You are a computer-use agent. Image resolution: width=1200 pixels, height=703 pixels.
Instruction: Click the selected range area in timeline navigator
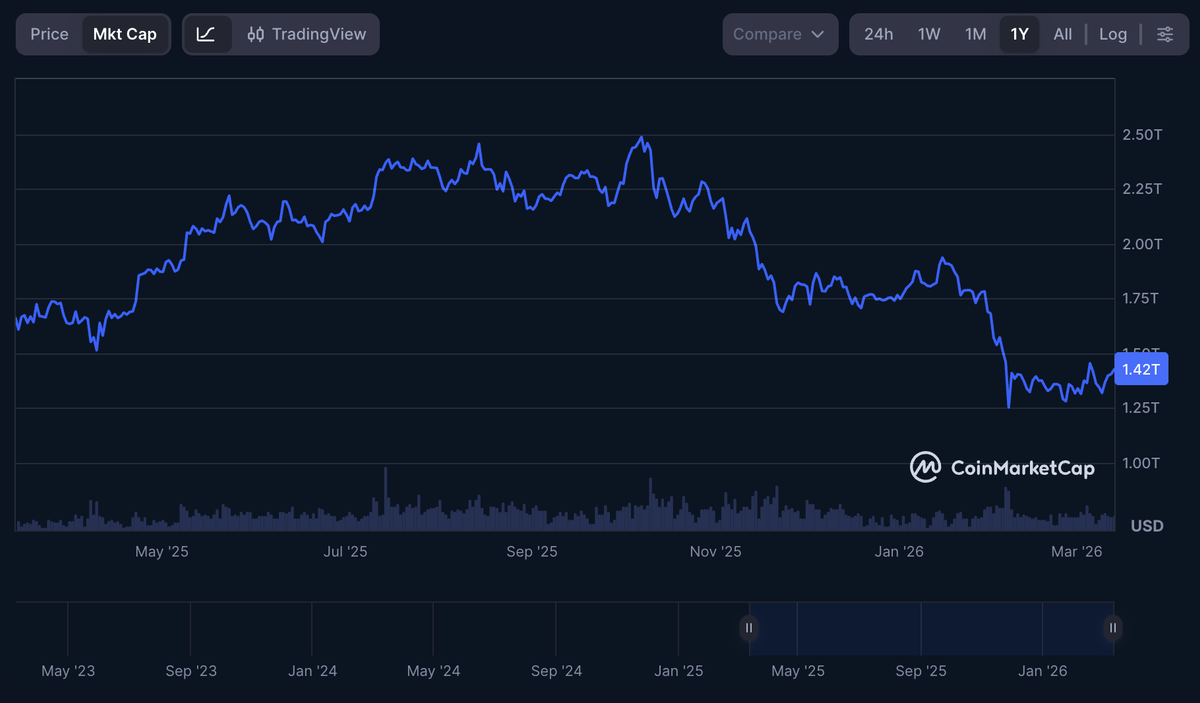point(931,628)
